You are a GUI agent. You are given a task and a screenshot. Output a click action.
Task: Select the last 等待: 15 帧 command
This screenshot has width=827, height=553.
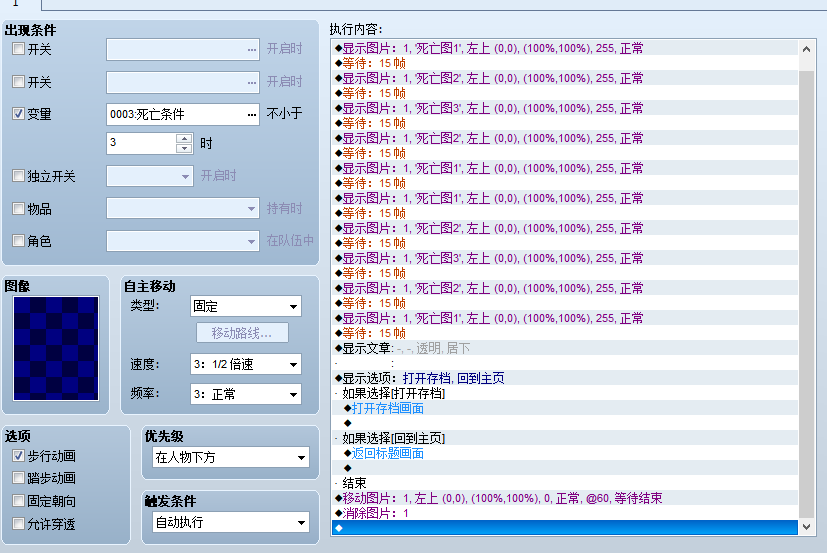click(x=564, y=333)
